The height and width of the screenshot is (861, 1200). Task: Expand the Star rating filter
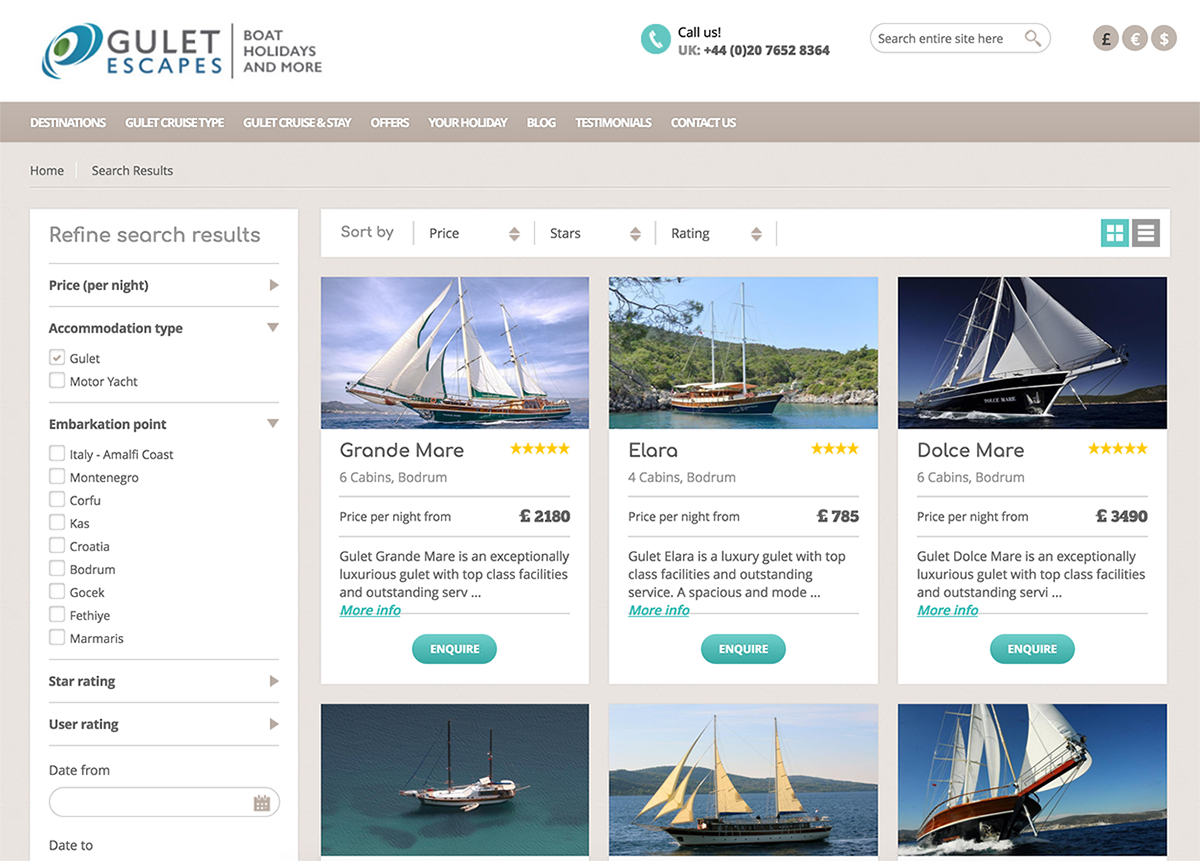[164, 681]
